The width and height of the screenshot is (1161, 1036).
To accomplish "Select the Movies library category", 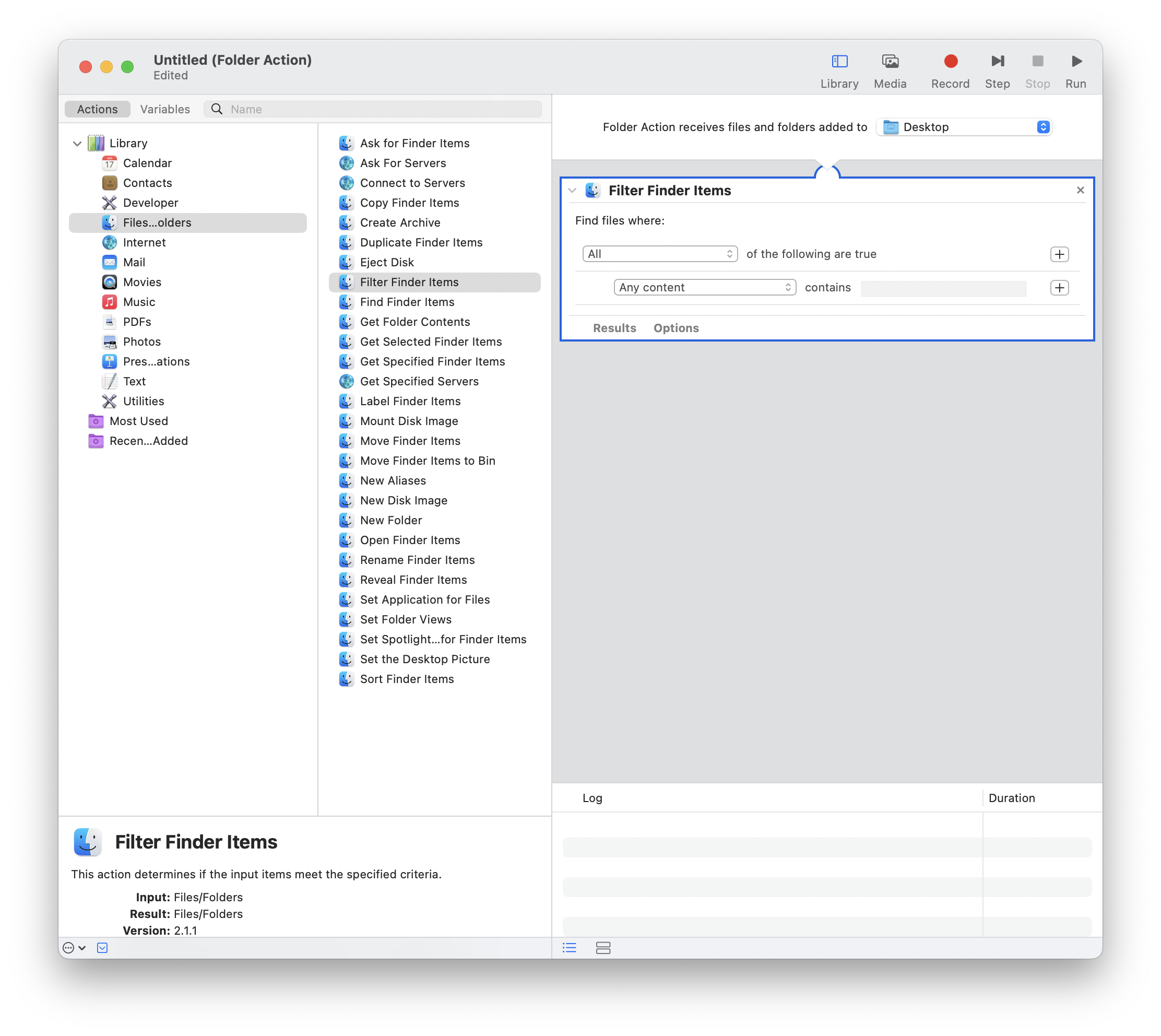I will tap(141, 282).
